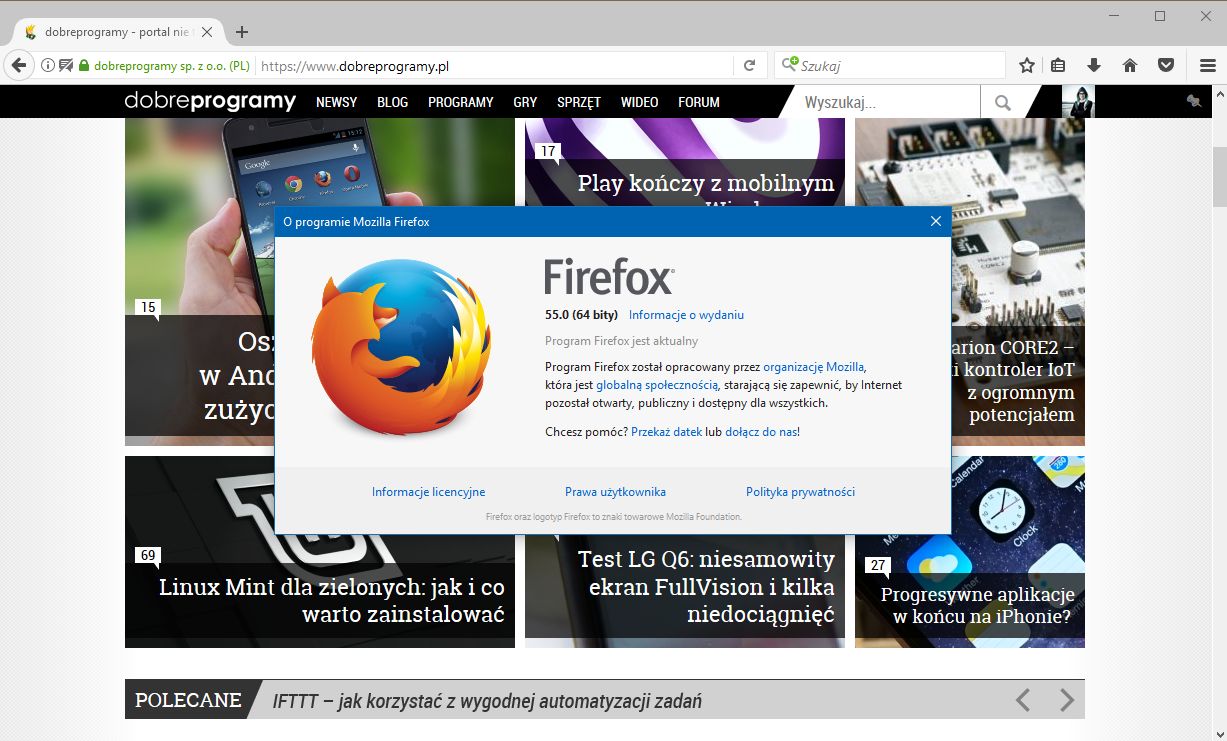This screenshot has width=1227, height=741.
Task: Open the GRY menu item
Action: (x=525, y=102)
